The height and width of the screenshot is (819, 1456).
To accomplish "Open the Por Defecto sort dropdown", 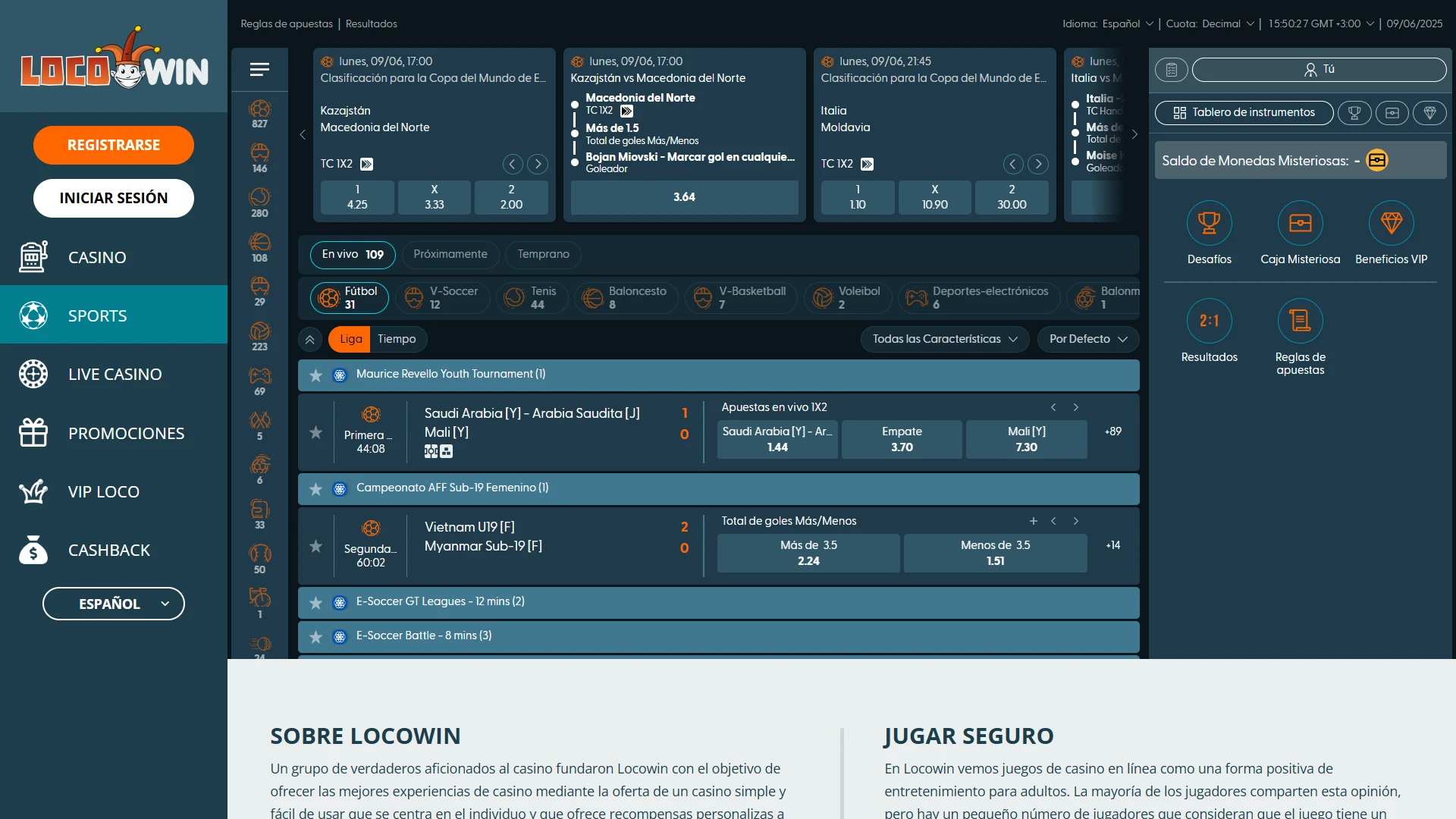I will 1088,339.
